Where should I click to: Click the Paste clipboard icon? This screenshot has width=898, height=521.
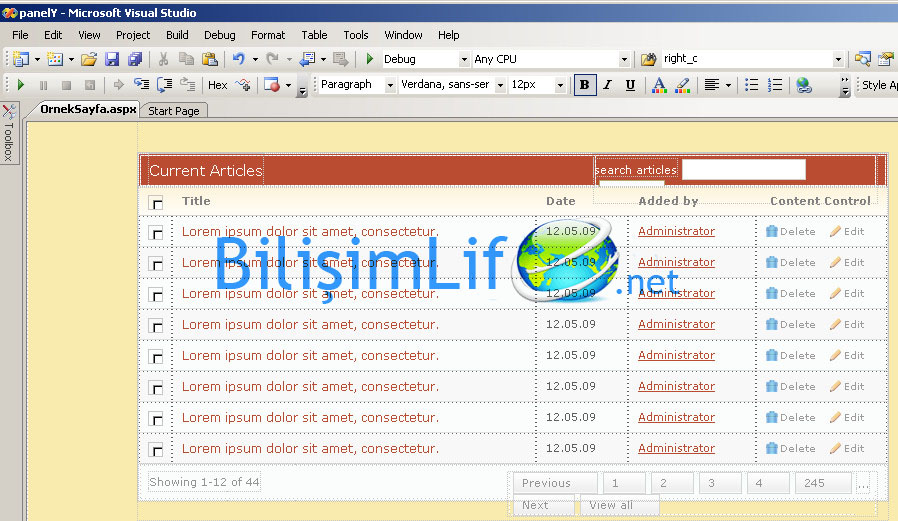click(x=210, y=59)
